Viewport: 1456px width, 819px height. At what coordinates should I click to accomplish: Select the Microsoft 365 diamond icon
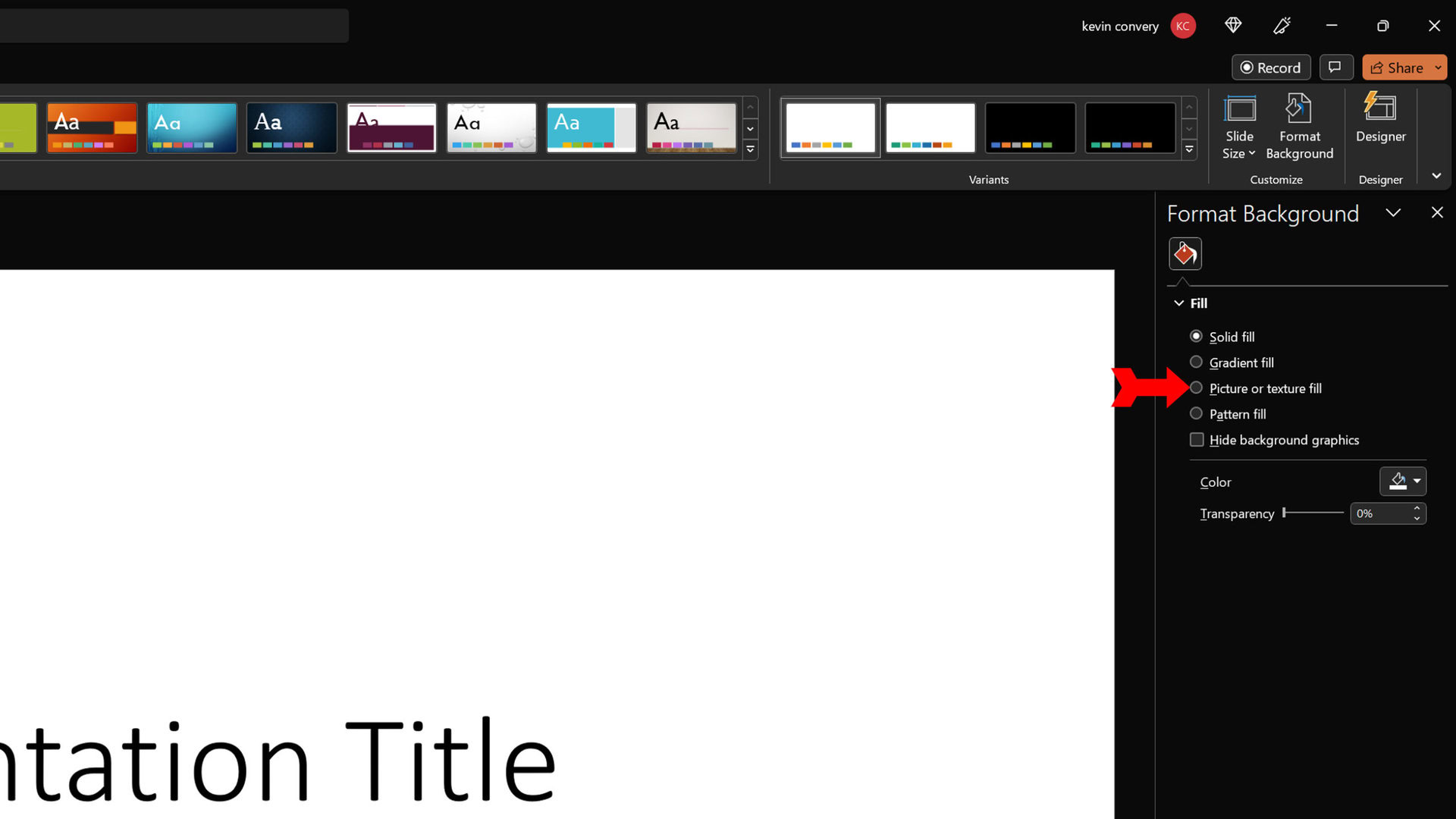pos(1233,25)
